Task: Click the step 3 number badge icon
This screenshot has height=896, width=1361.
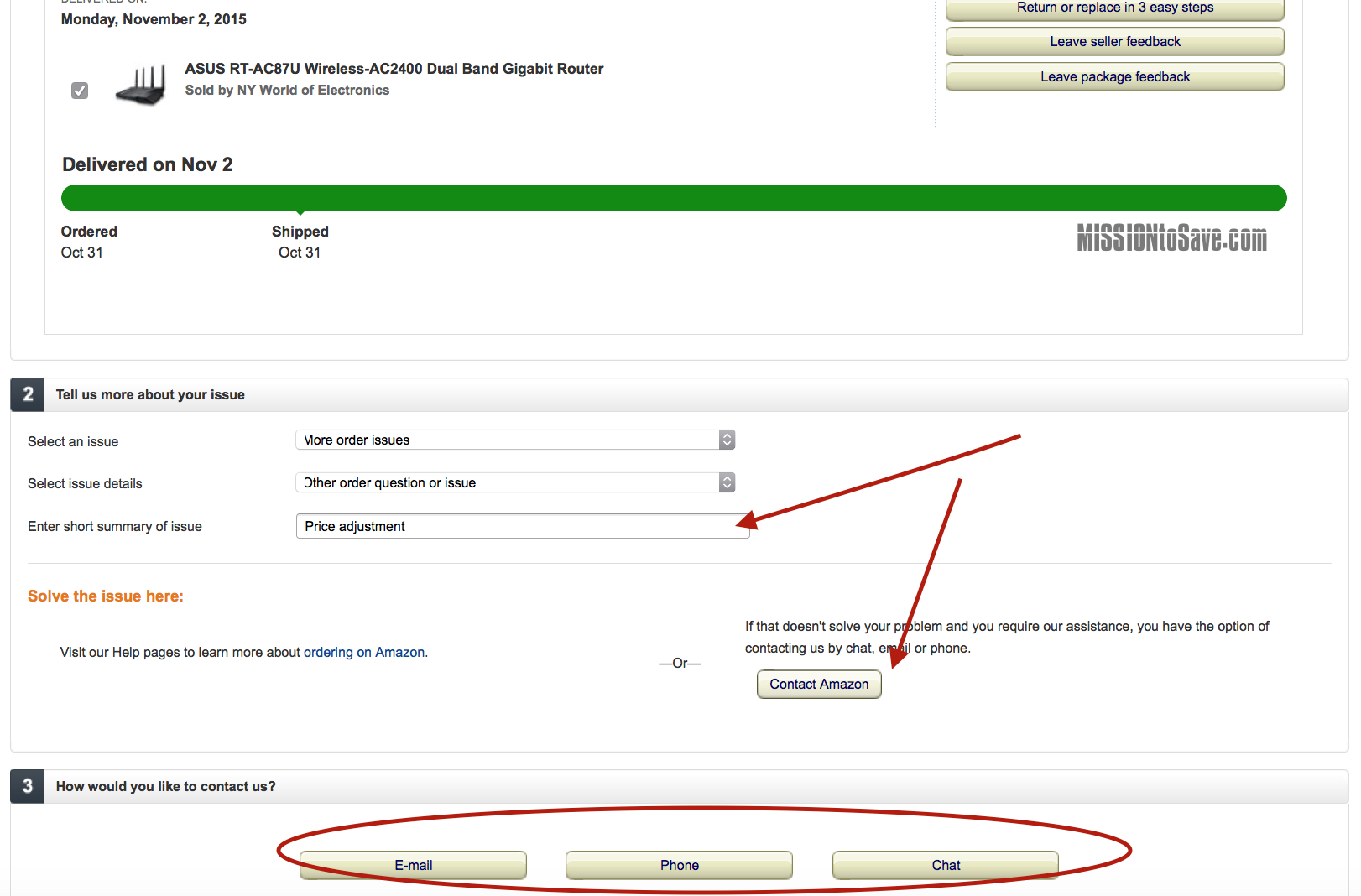Action: [x=28, y=786]
